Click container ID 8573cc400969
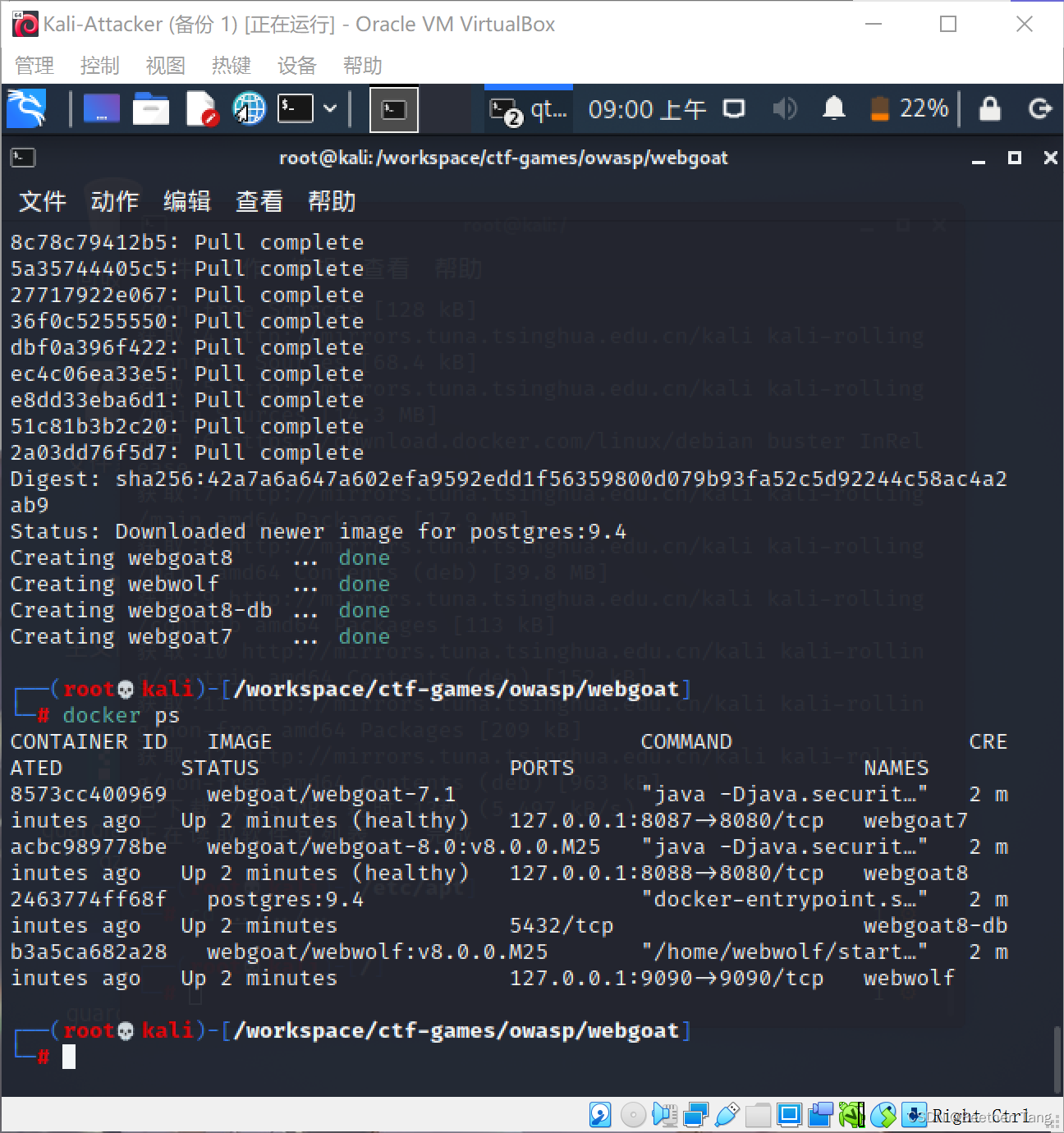Screen dimensions: 1064x1133 [89, 794]
